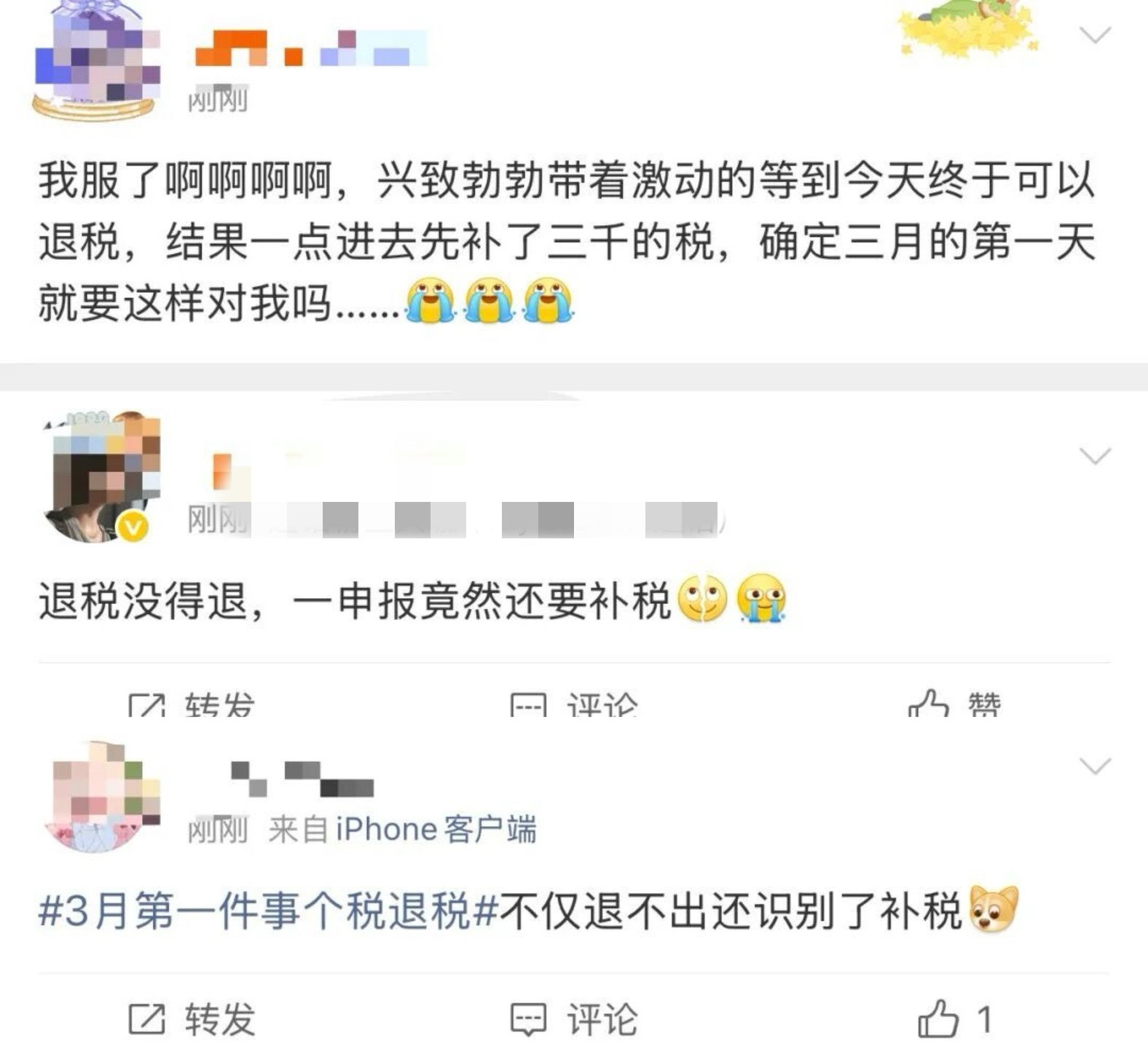Tap the corgi dog emoji in the hashtag post
Image resolution: width=1148 pixels, height=1049 pixels.
pos(994,910)
